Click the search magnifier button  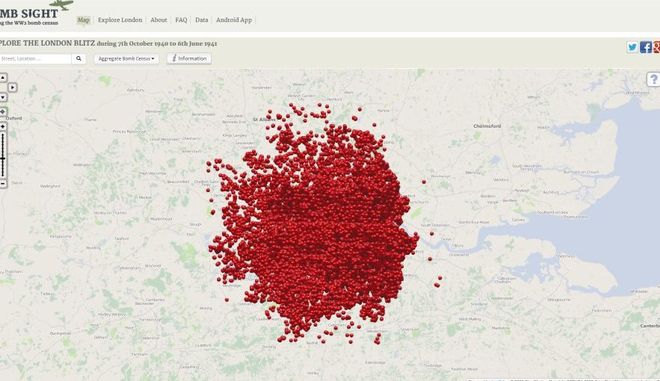click(79, 59)
